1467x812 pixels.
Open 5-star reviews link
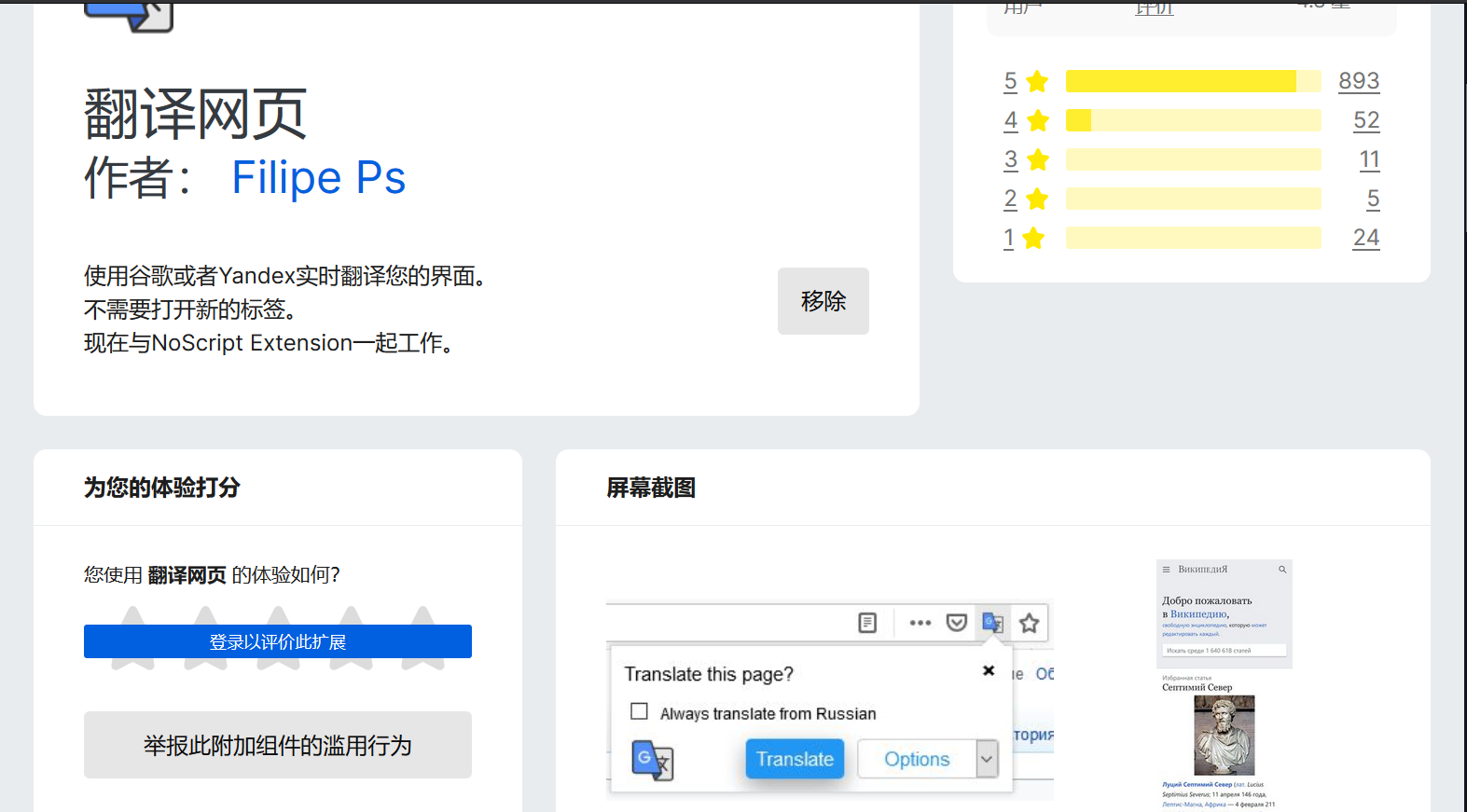(1010, 81)
